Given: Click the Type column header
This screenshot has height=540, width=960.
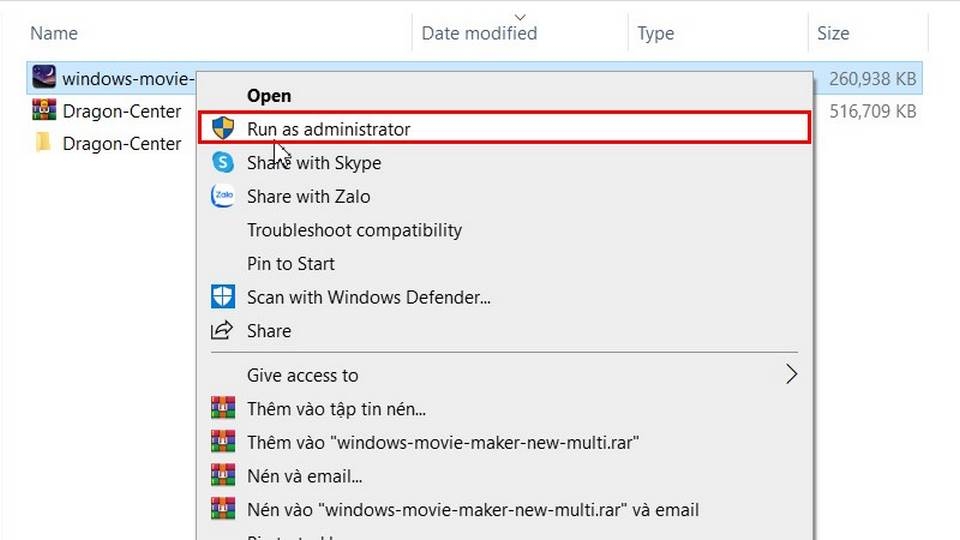Looking at the screenshot, I should [x=656, y=33].
